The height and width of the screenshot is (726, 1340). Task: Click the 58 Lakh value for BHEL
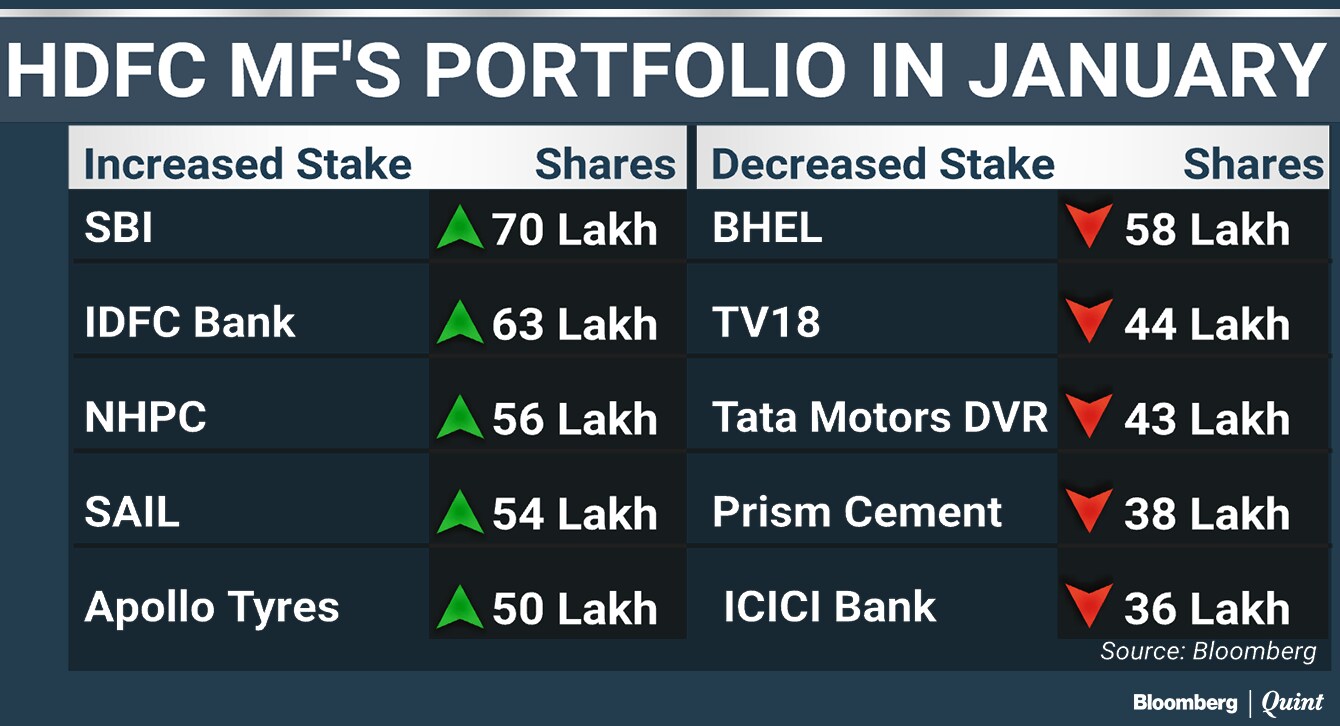coord(1207,230)
